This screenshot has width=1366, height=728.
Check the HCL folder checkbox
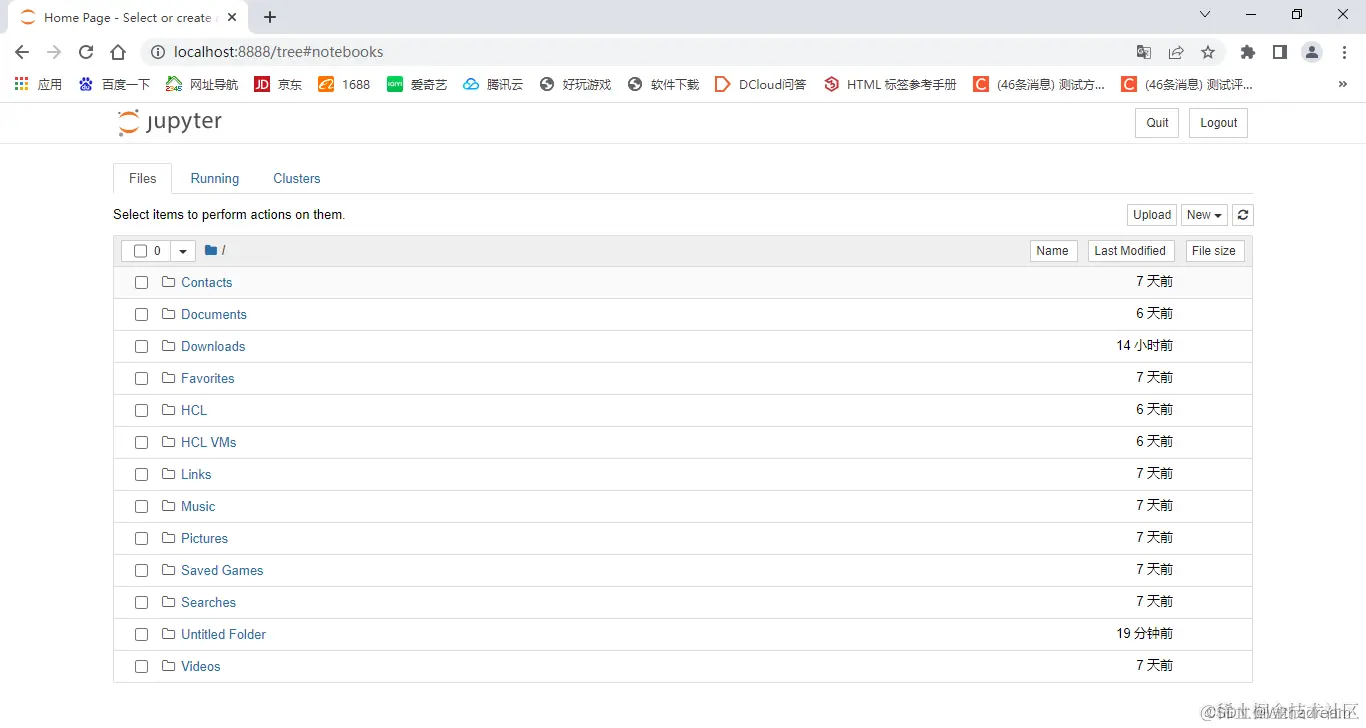point(141,411)
